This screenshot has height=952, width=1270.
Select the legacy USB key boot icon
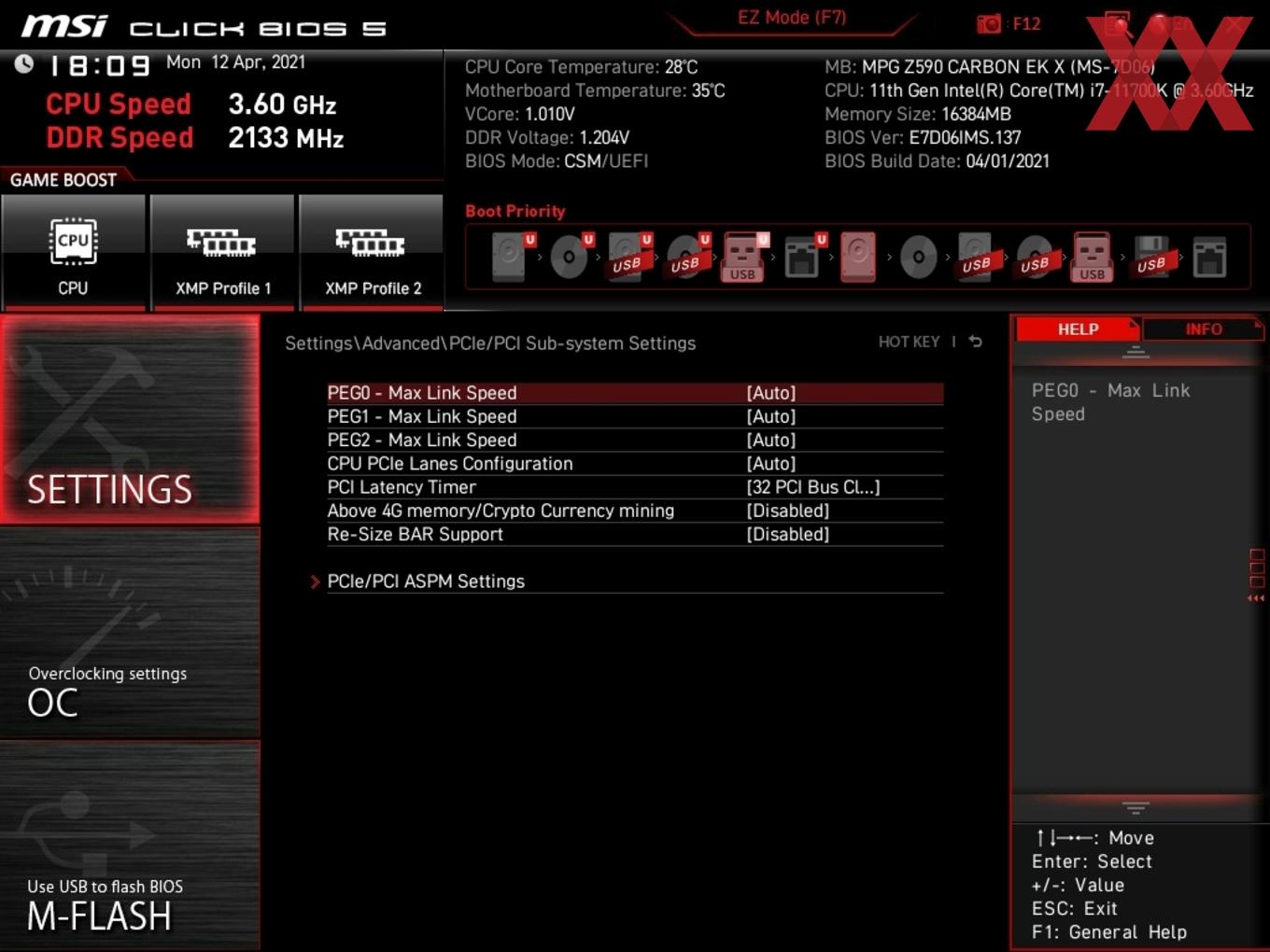pyautogui.click(x=1092, y=257)
